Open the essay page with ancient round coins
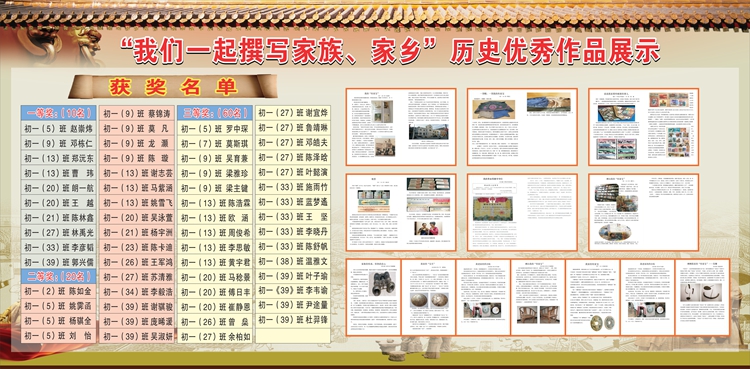 click(593, 297)
